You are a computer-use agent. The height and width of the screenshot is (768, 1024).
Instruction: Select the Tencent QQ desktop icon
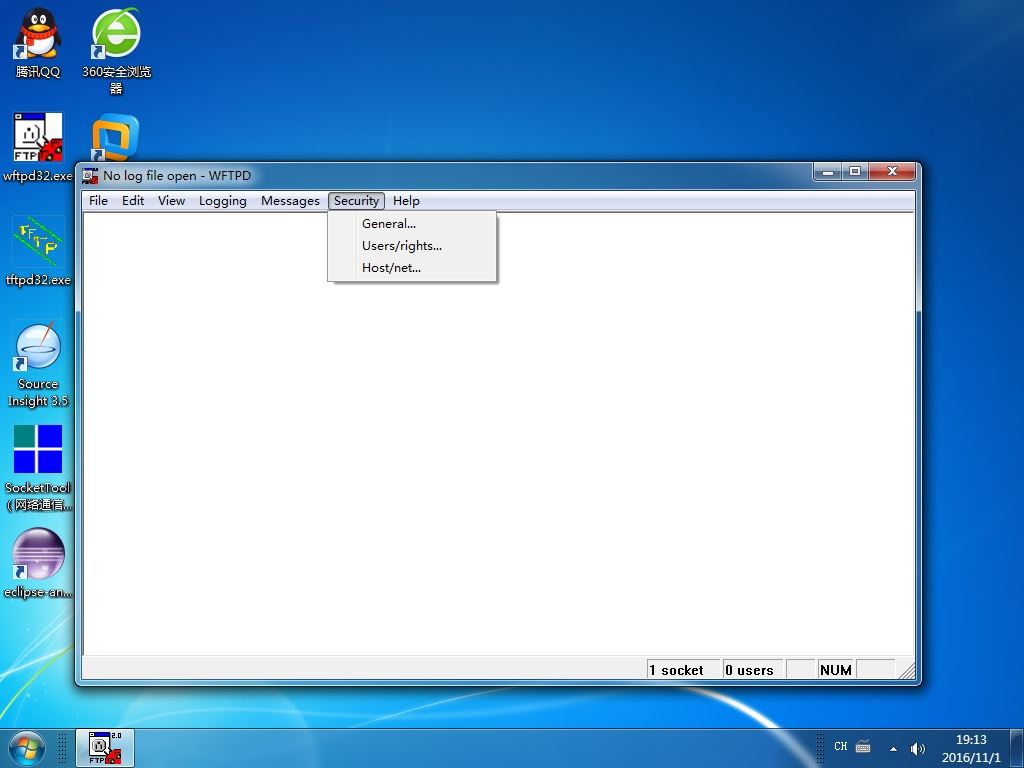click(x=38, y=42)
